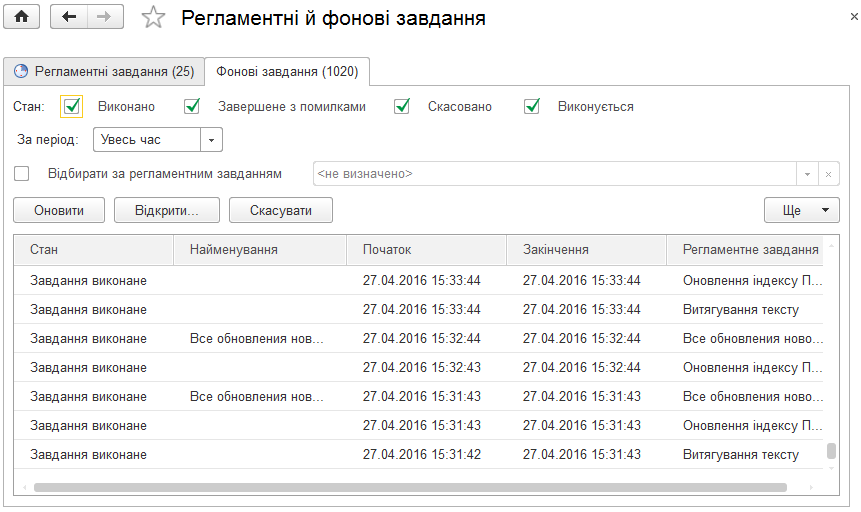
Task: Click the vertical scrollbar thumb of the table
Action: [x=831, y=450]
